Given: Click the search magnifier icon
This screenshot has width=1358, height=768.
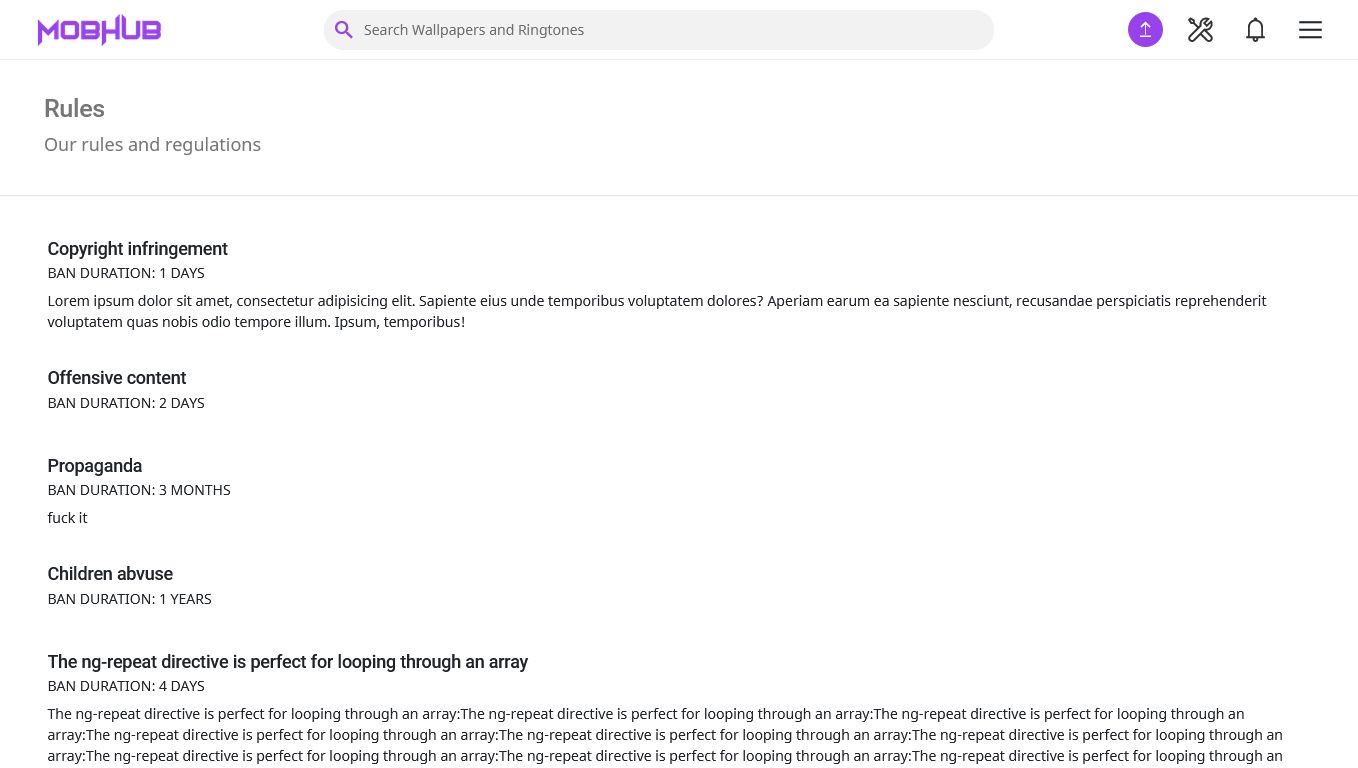Looking at the screenshot, I should point(344,30).
